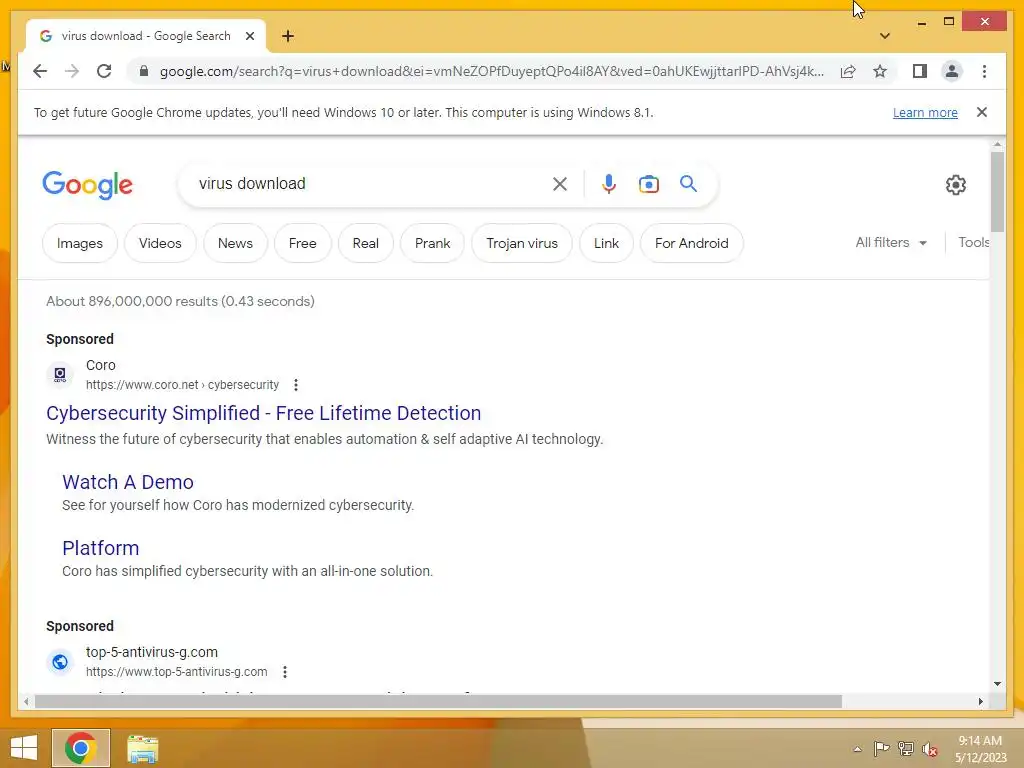Show hidden tray icons arrow
1024x768 pixels.
tap(857, 749)
